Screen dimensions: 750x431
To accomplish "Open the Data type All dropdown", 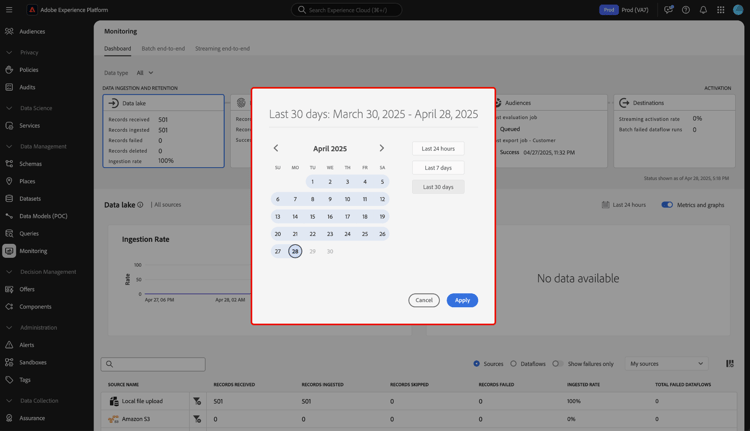I will (145, 73).
